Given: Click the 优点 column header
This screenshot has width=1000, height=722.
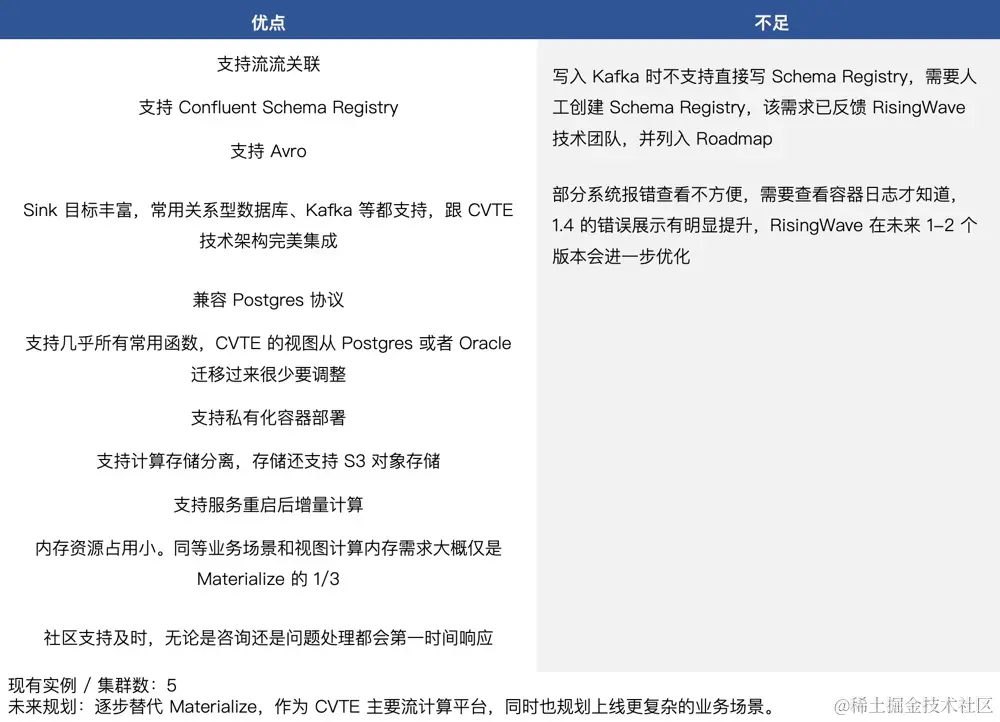Looking at the screenshot, I should click(x=268, y=21).
